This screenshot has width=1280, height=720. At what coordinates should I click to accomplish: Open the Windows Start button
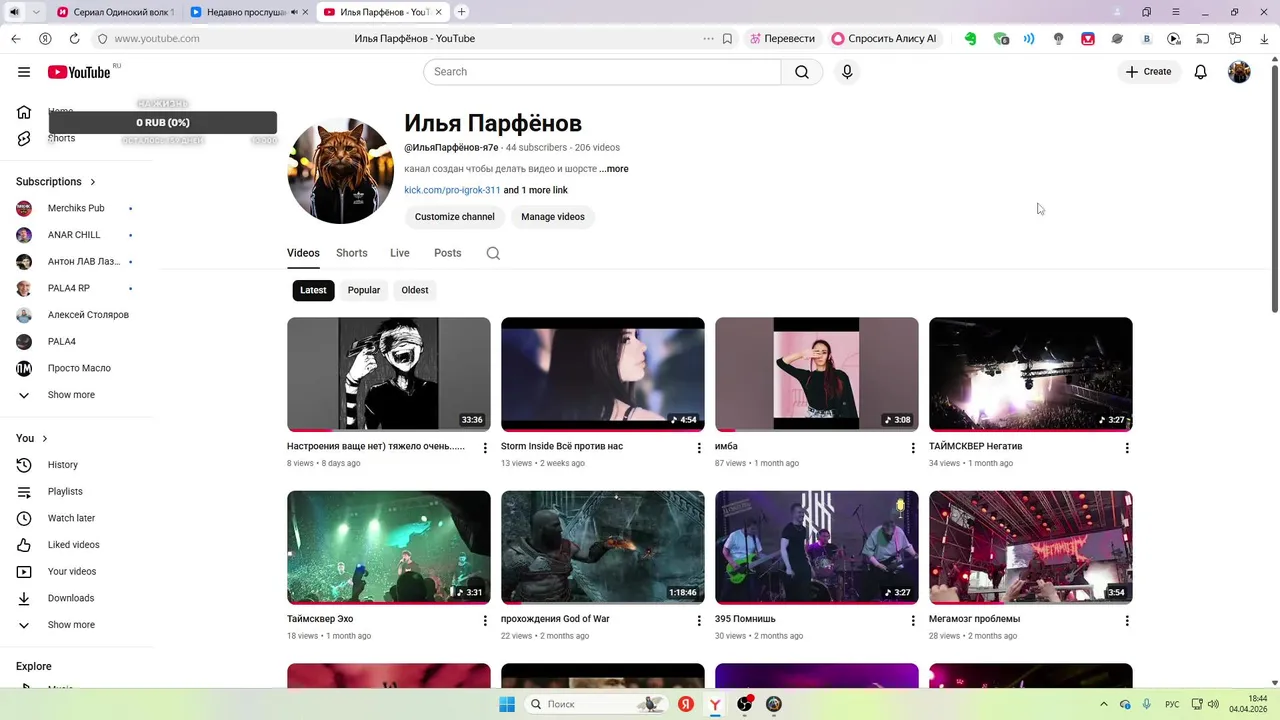click(507, 704)
